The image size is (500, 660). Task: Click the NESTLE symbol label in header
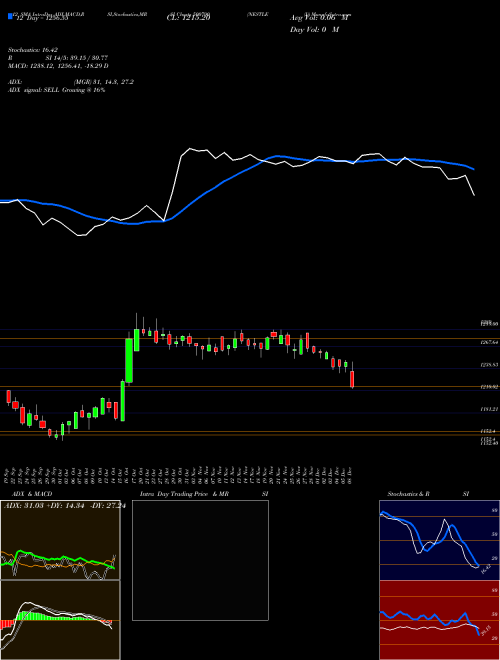click(x=258, y=14)
